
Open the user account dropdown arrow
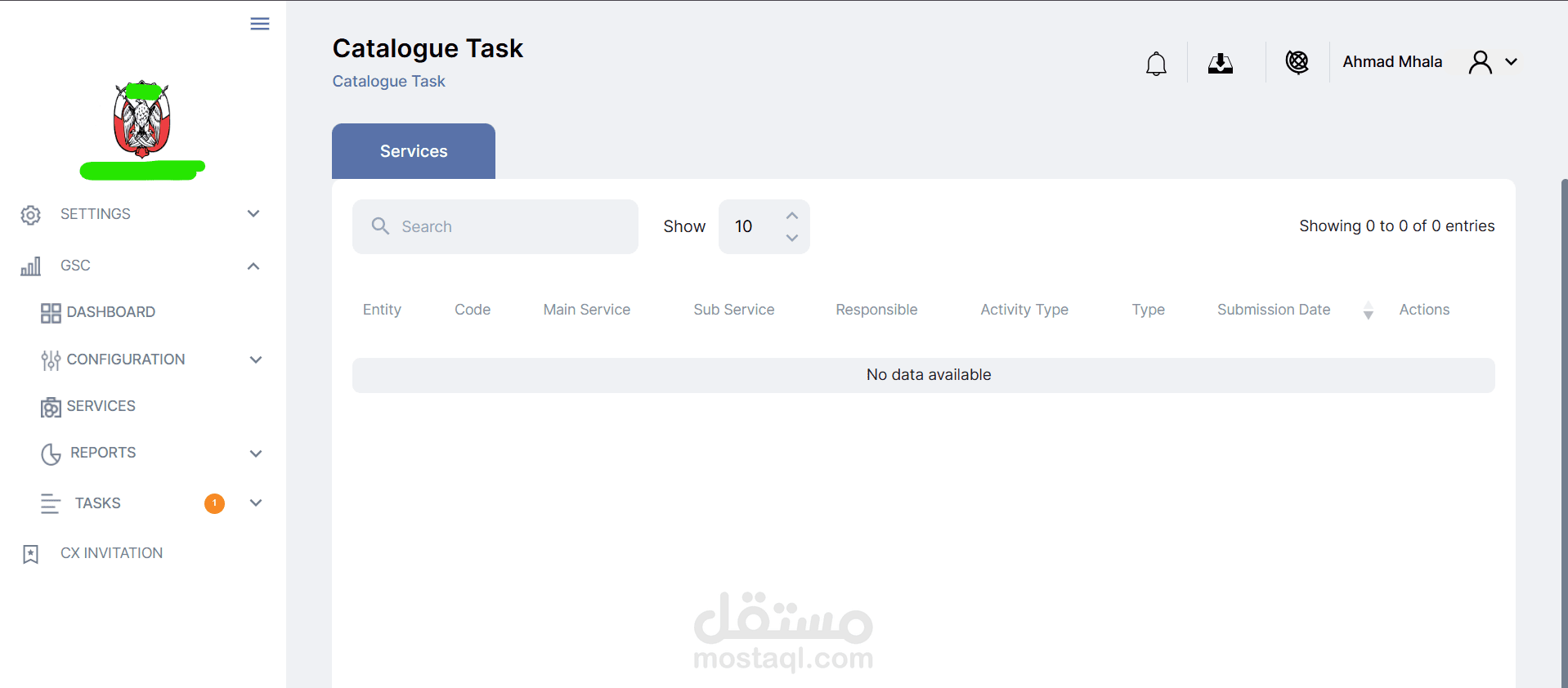pyautogui.click(x=1511, y=62)
